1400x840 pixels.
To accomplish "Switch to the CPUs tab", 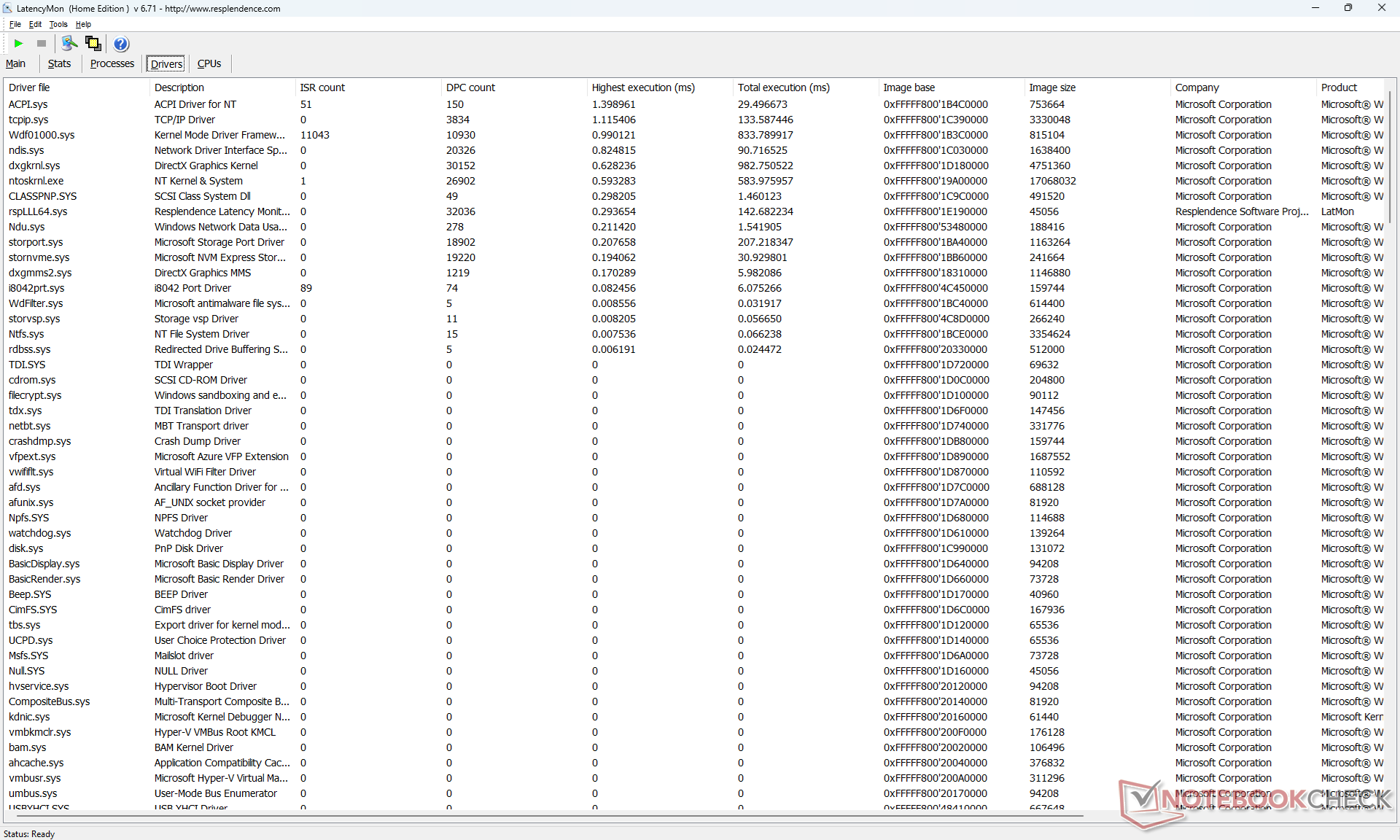I will click(209, 63).
